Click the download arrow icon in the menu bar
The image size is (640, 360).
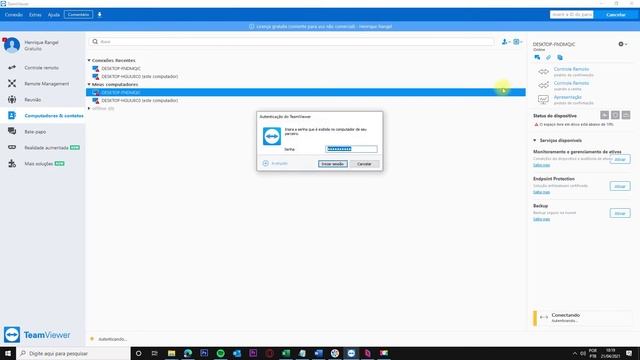[99, 15]
